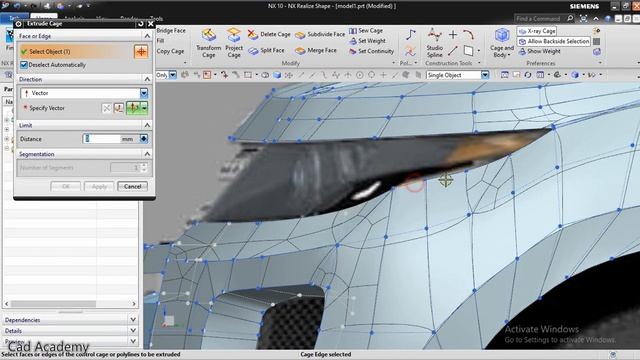Choose the Subdivide Face command

pos(320,35)
